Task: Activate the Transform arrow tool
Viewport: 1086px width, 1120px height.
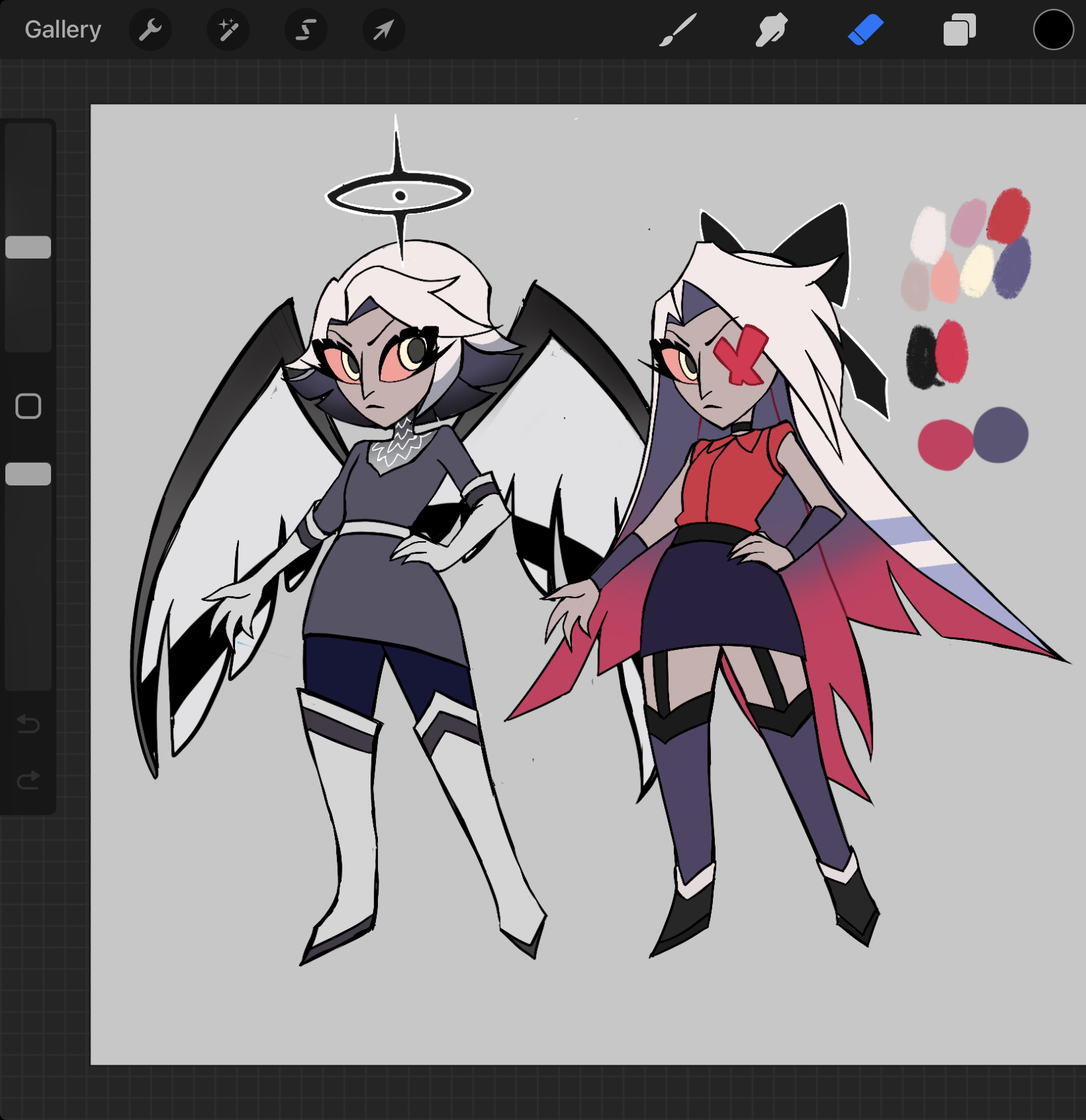Action: click(383, 30)
